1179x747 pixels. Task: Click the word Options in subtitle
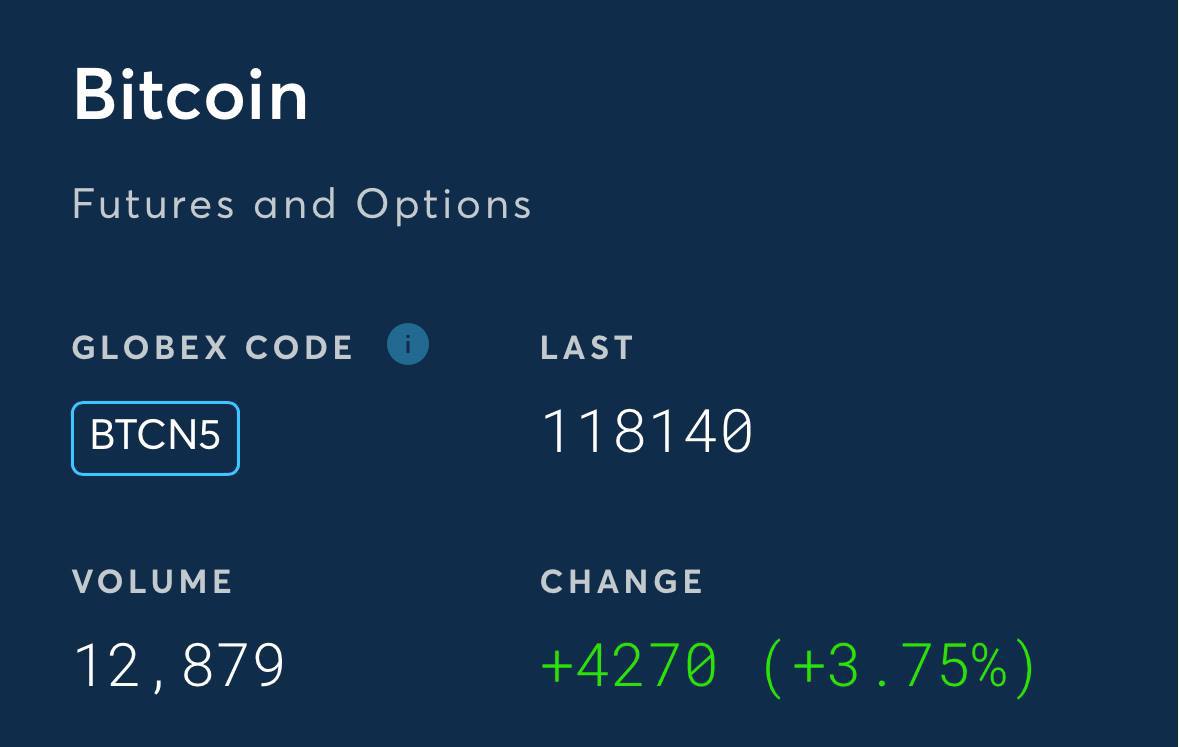pos(444,205)
